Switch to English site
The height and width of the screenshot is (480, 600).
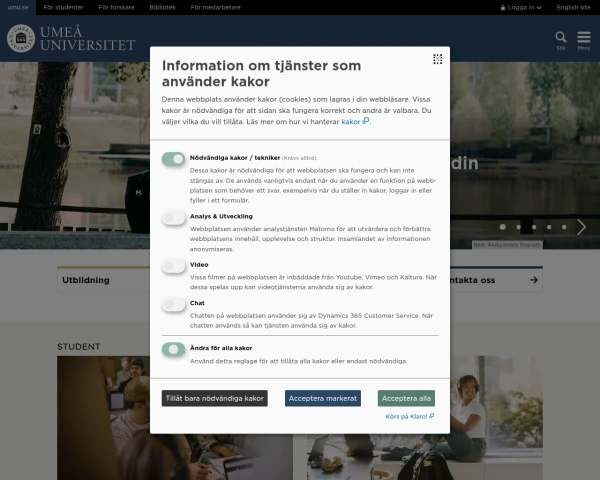[x=573, y=7]
